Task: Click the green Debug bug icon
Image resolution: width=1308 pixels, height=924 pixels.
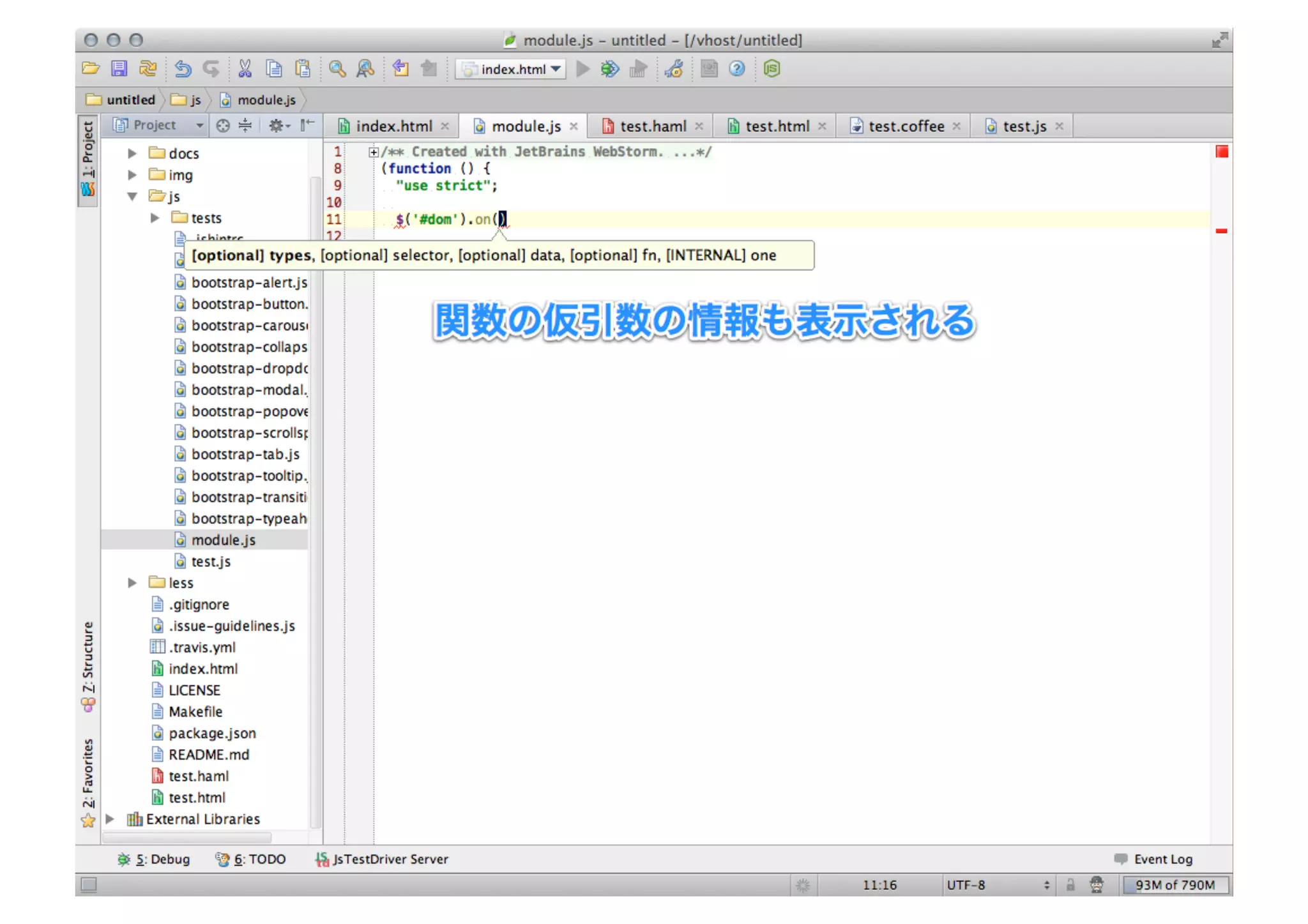Action: tap(609, 69)
